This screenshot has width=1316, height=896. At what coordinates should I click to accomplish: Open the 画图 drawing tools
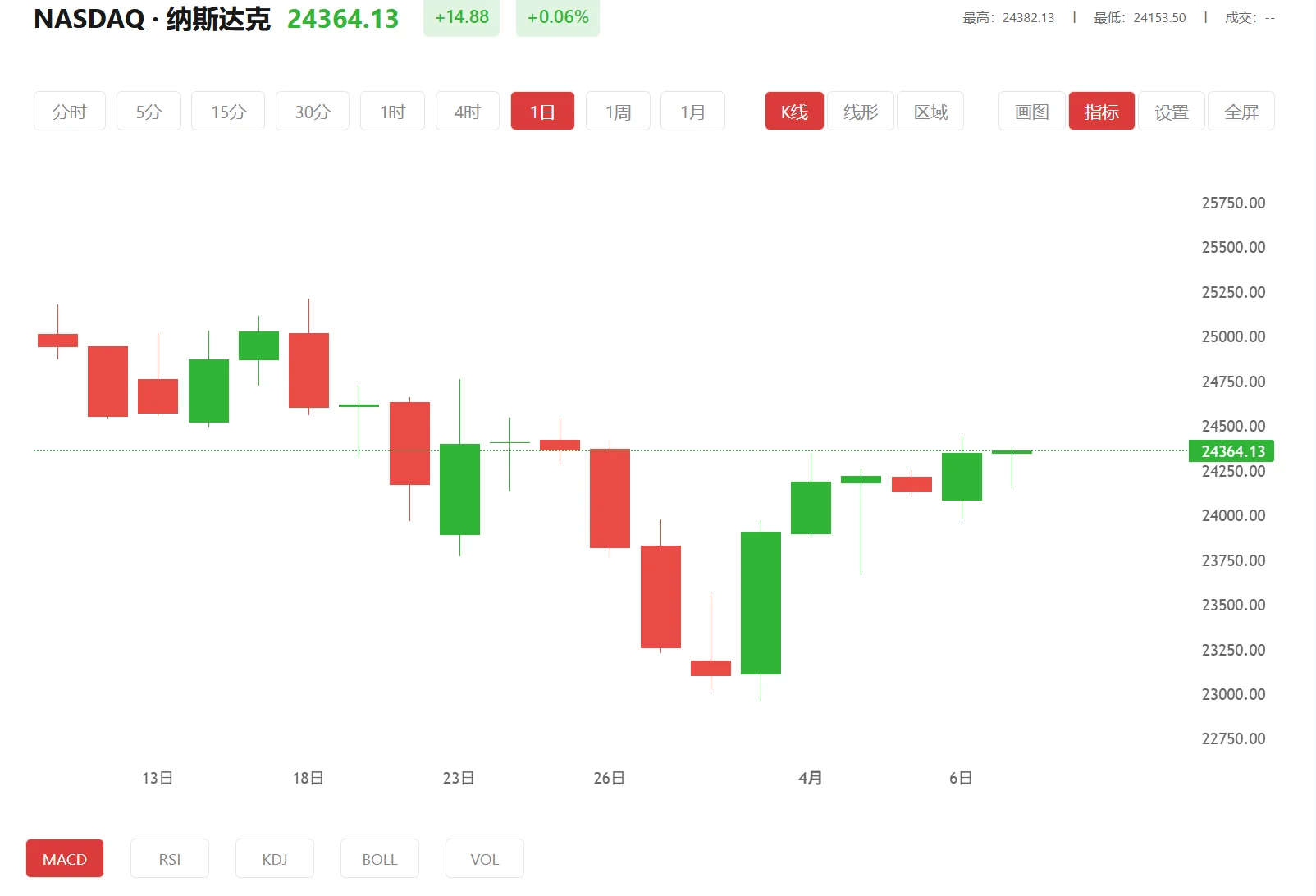(x=1030, y=111)
